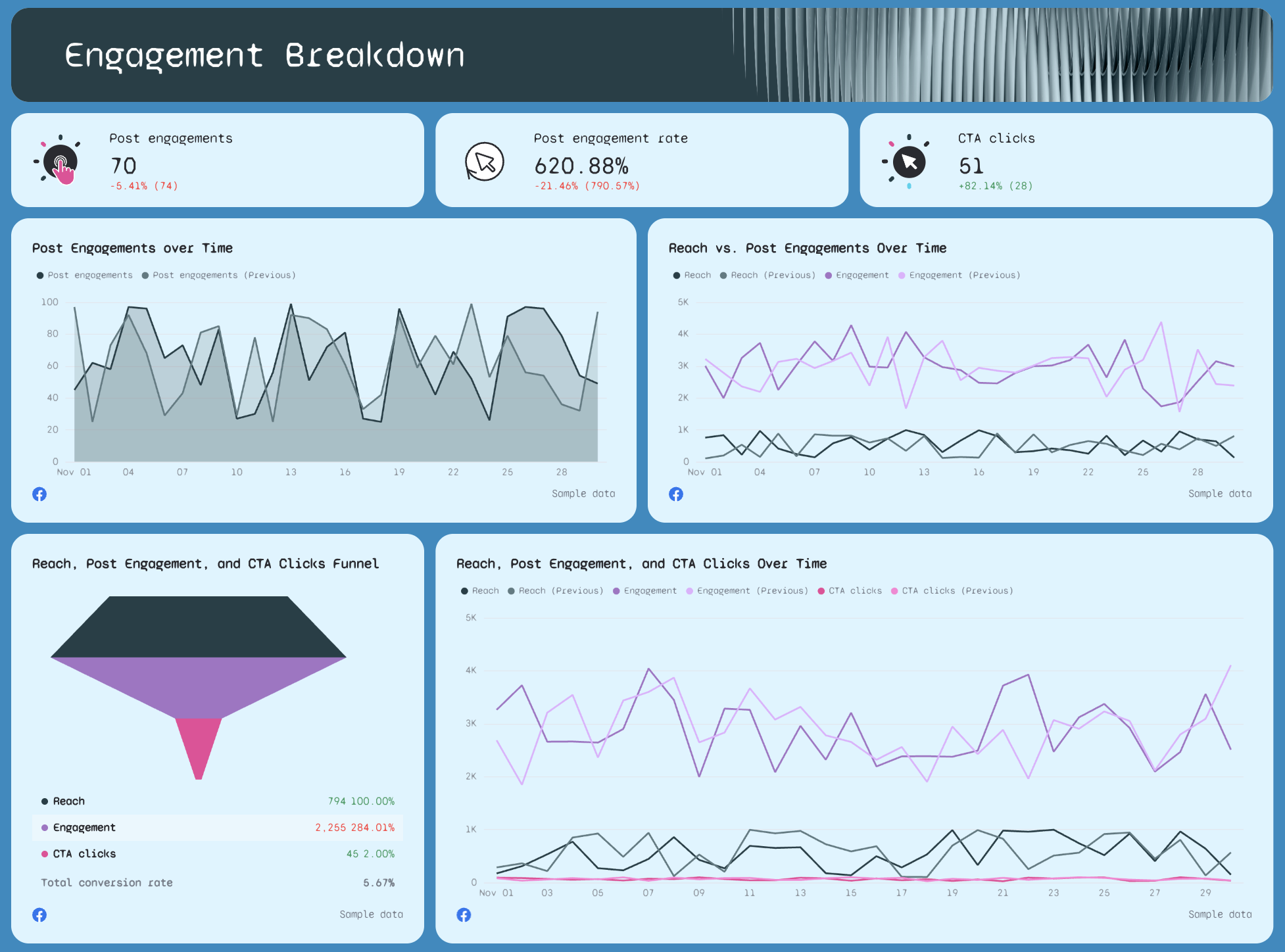Click the Sample data label under the funnel
The image size is (1285, 952).
coord(370,915)
